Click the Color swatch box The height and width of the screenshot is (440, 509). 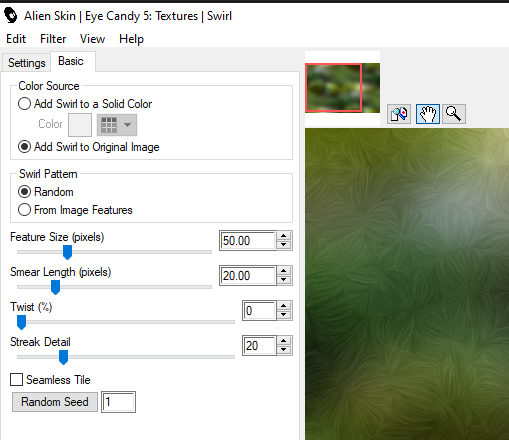80,125
